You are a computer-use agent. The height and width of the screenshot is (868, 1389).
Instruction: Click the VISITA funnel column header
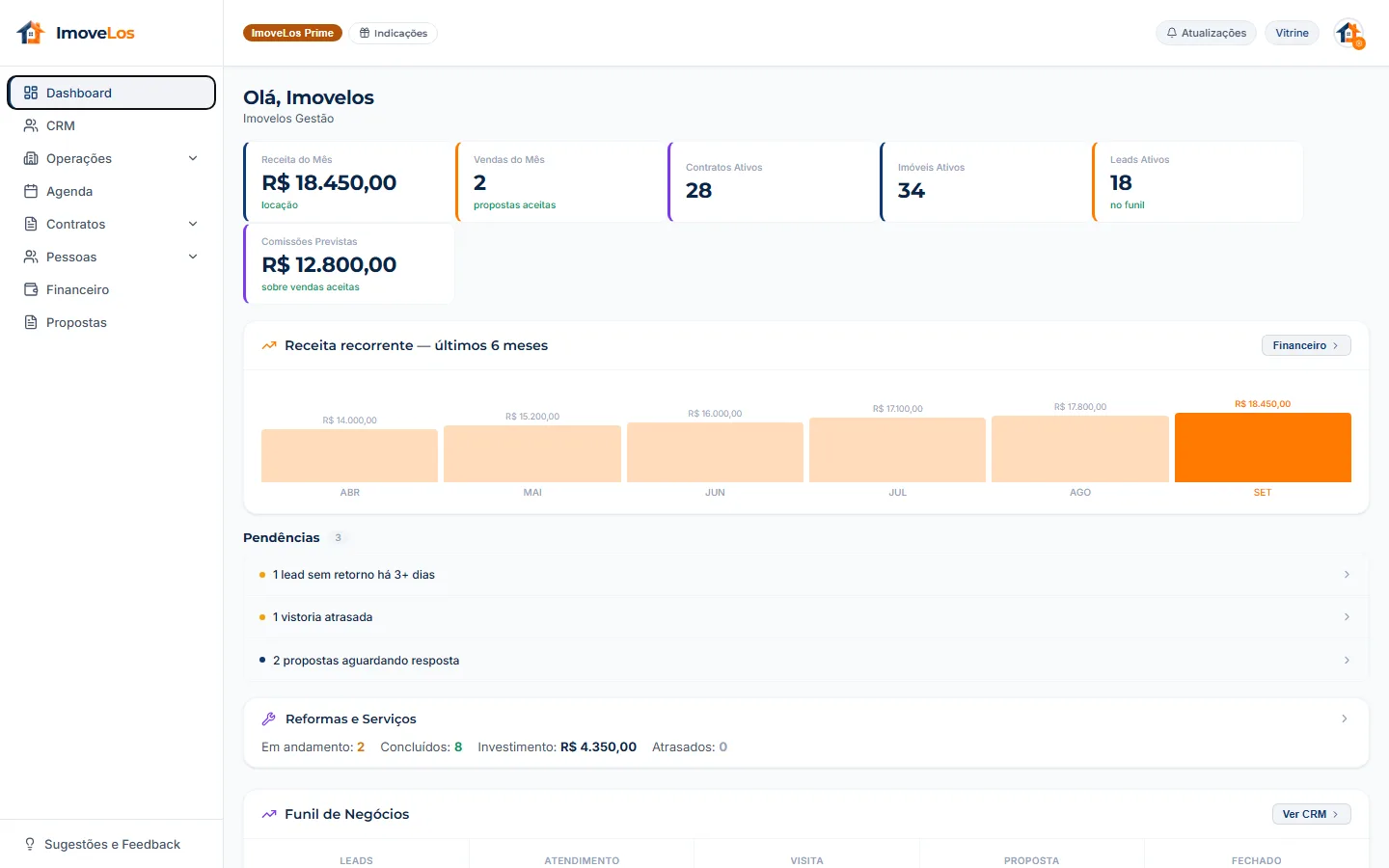pyautogui.click(x=806, y=860)
